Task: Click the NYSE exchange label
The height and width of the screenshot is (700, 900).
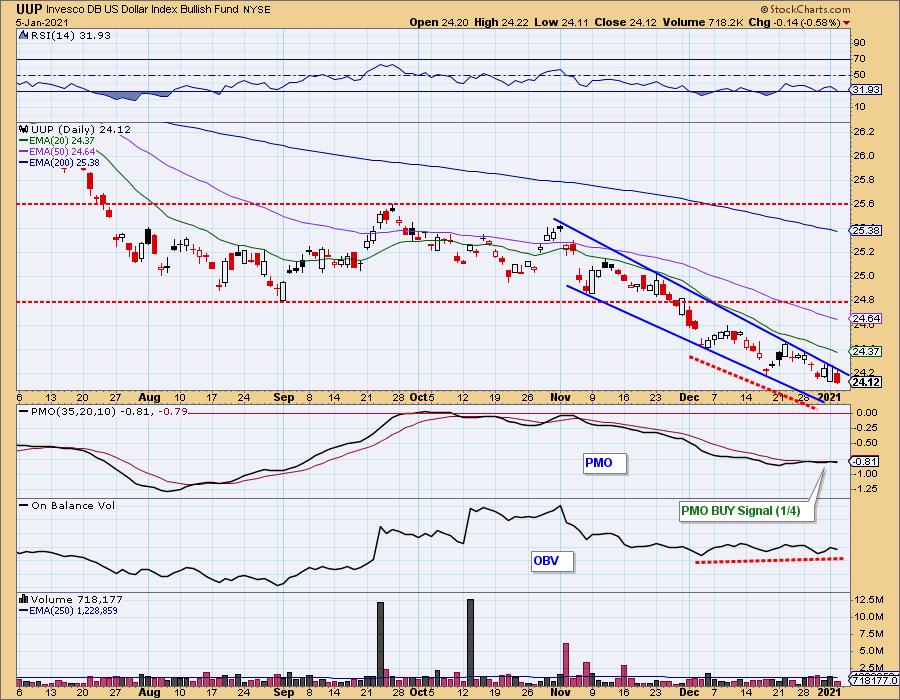Action: coord(257,10)
